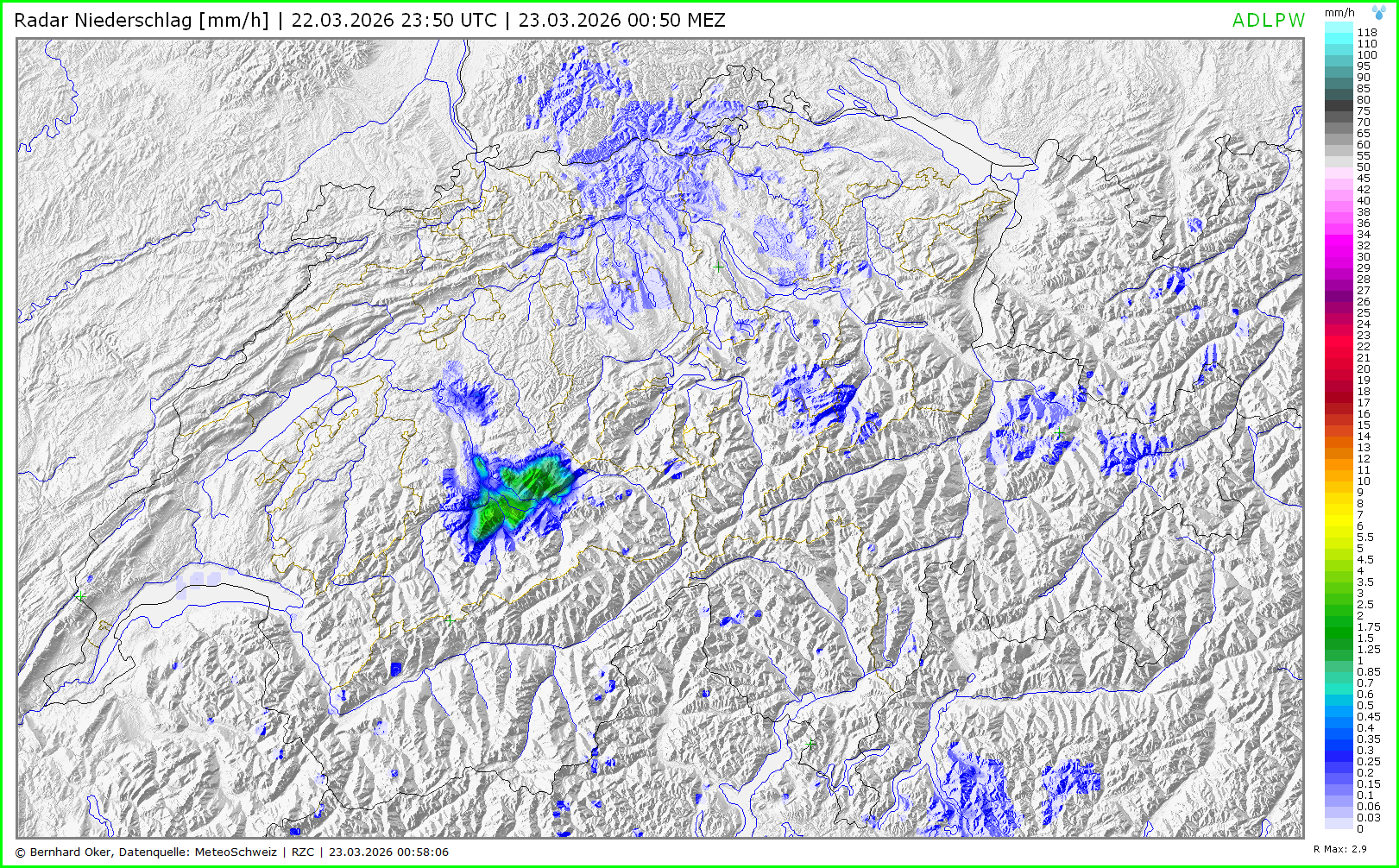This screenshot has height=868, width=1399.
Task: Select the dark gray 75 mm/h legend swatch
Action: click(1339, 110)
